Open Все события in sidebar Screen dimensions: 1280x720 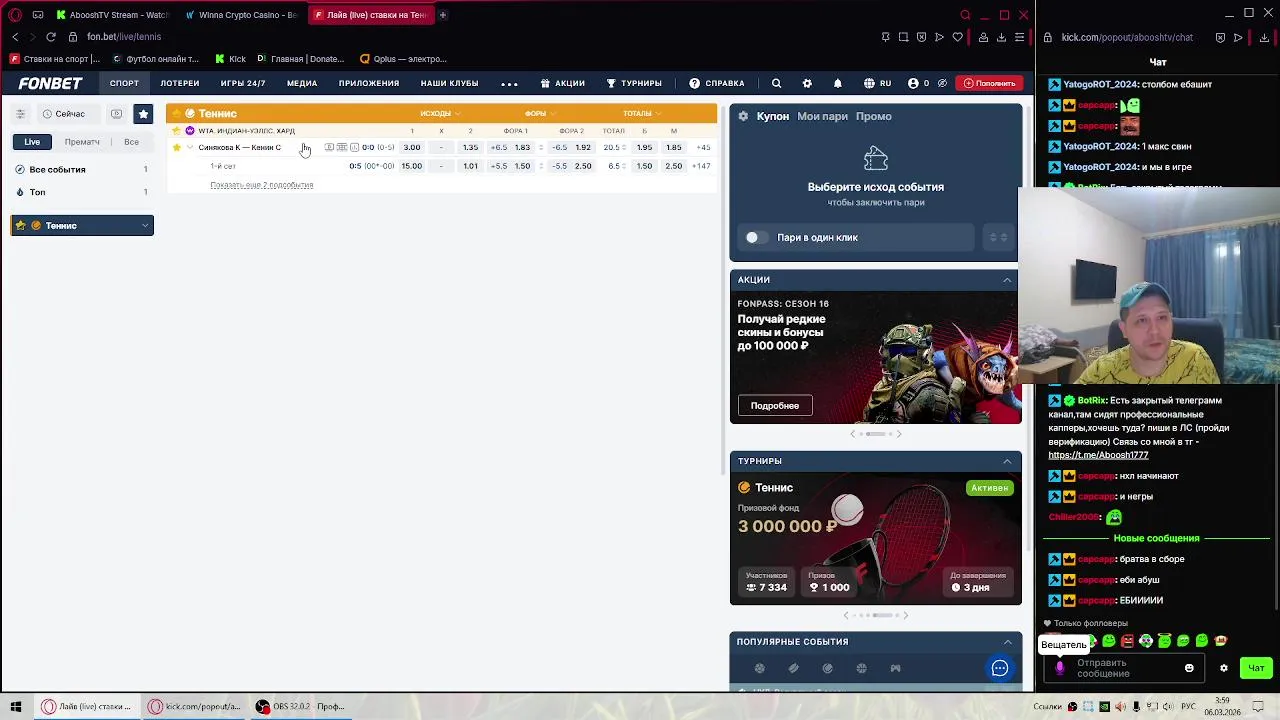click(82, 169)
